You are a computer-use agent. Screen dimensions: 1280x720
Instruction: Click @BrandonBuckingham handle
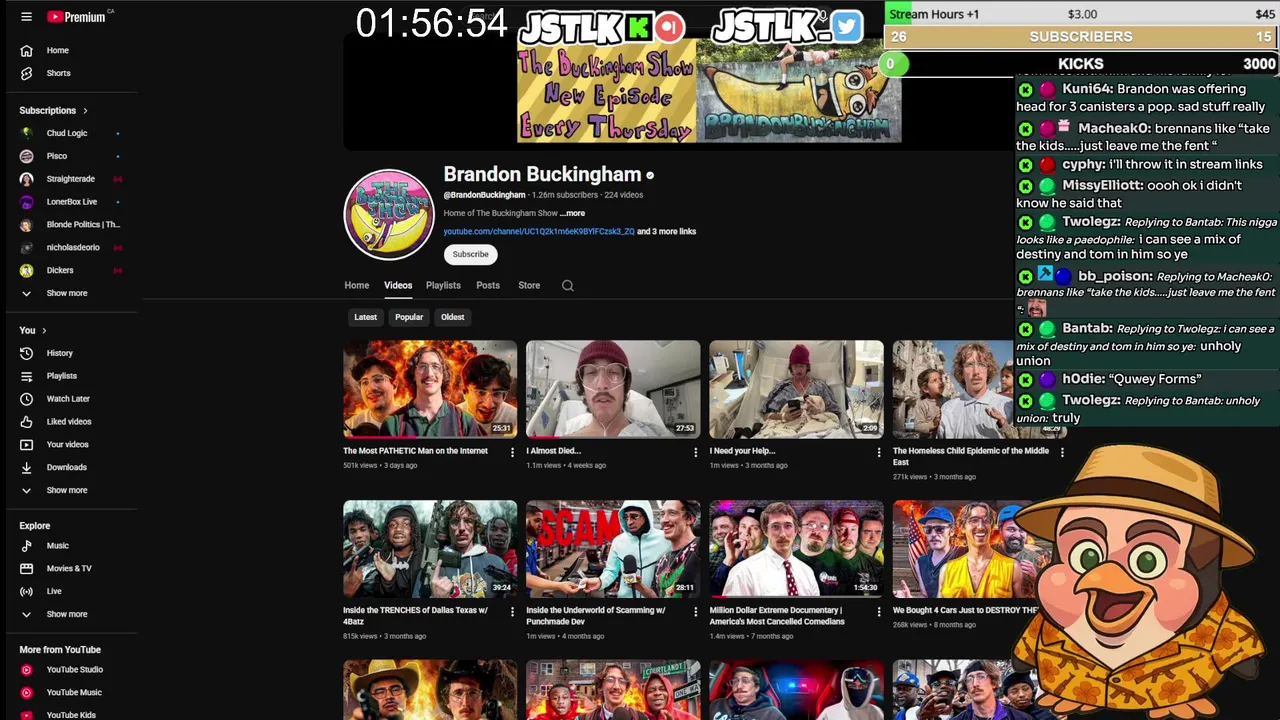tap(484, 195)
